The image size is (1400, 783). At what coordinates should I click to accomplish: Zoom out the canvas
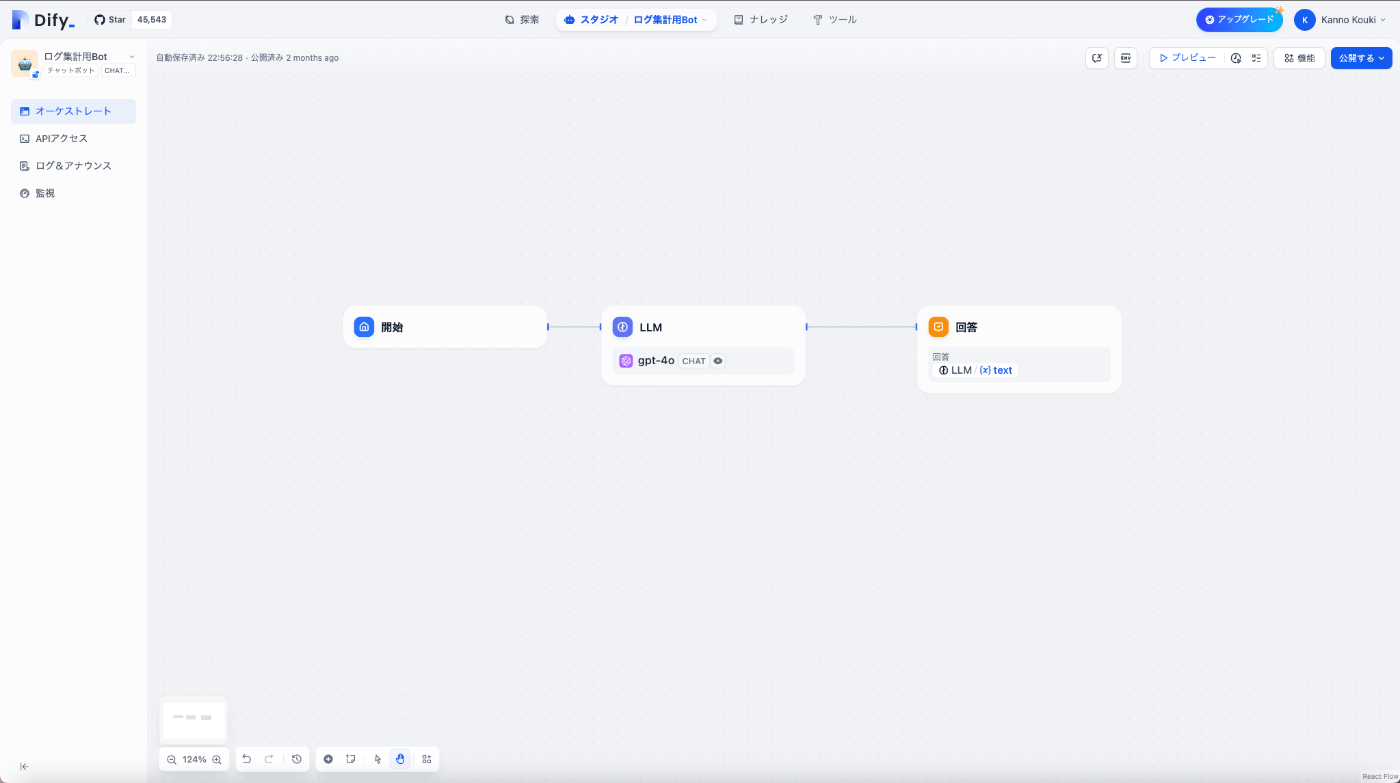pos(172,759)
